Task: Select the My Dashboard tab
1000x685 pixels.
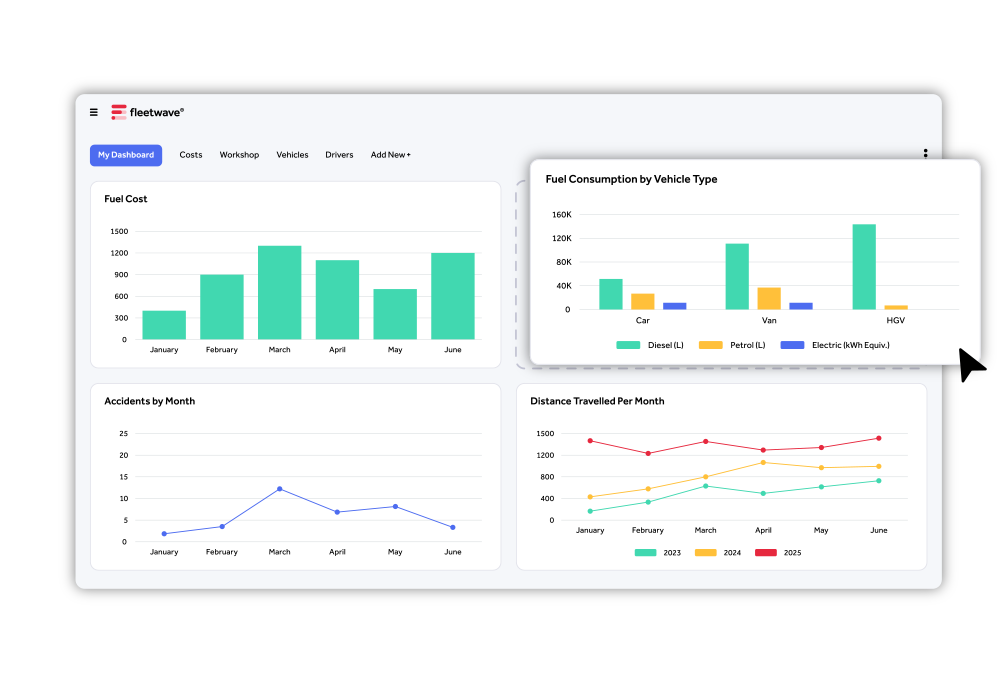Action: coord(126,155)
